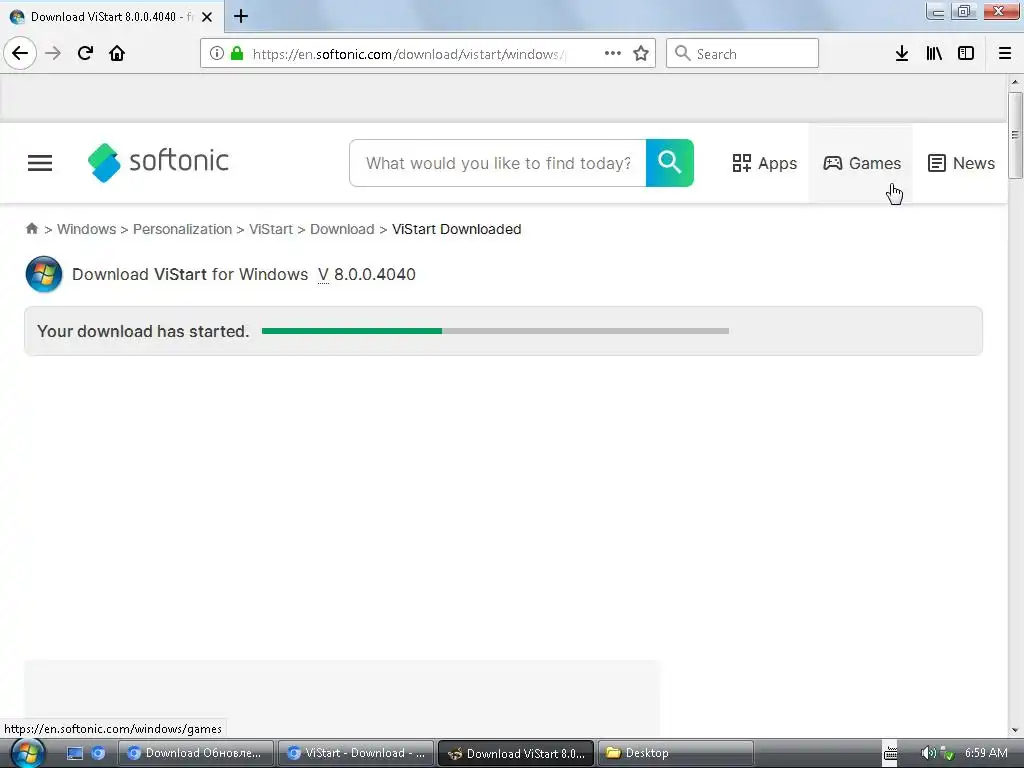Follow the Download breadcrumb link
The image size is (1024, 768).
click(x=342, y=229)
